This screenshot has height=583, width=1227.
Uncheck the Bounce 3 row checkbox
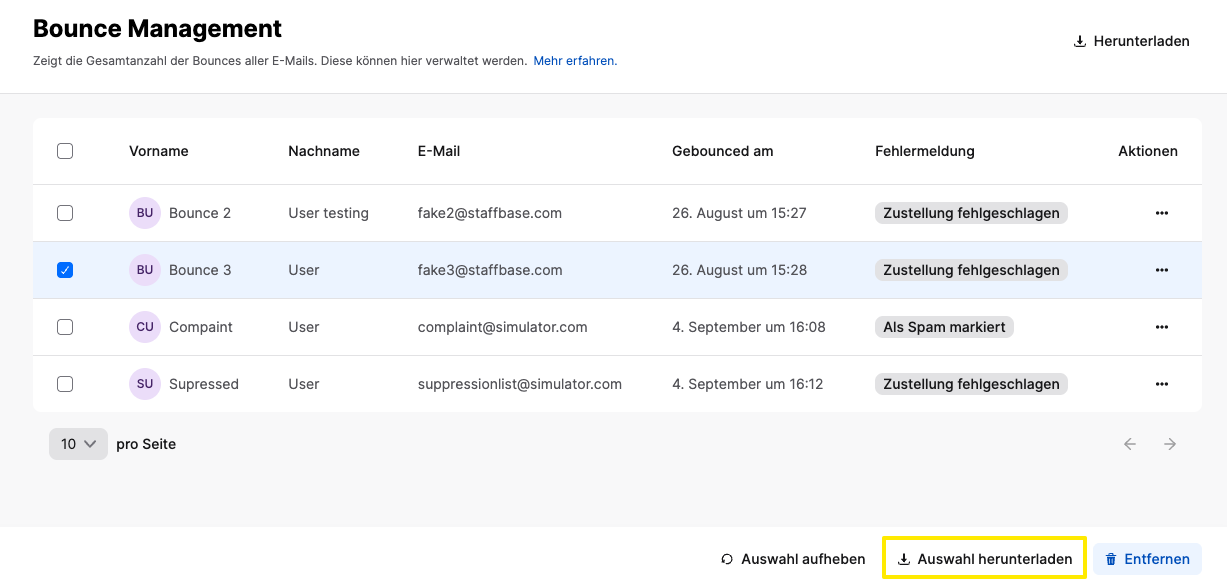tap(65, 270)
